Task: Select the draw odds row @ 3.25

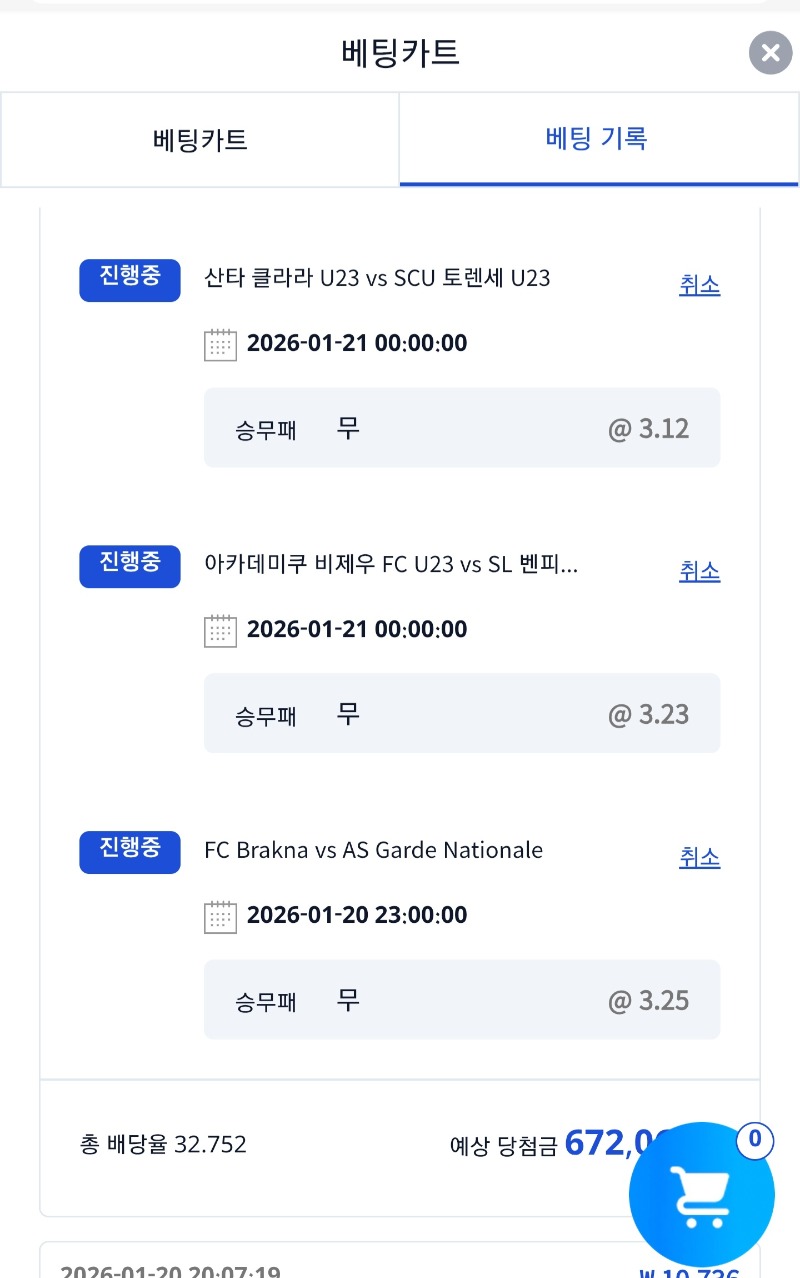Action: 461,1000
